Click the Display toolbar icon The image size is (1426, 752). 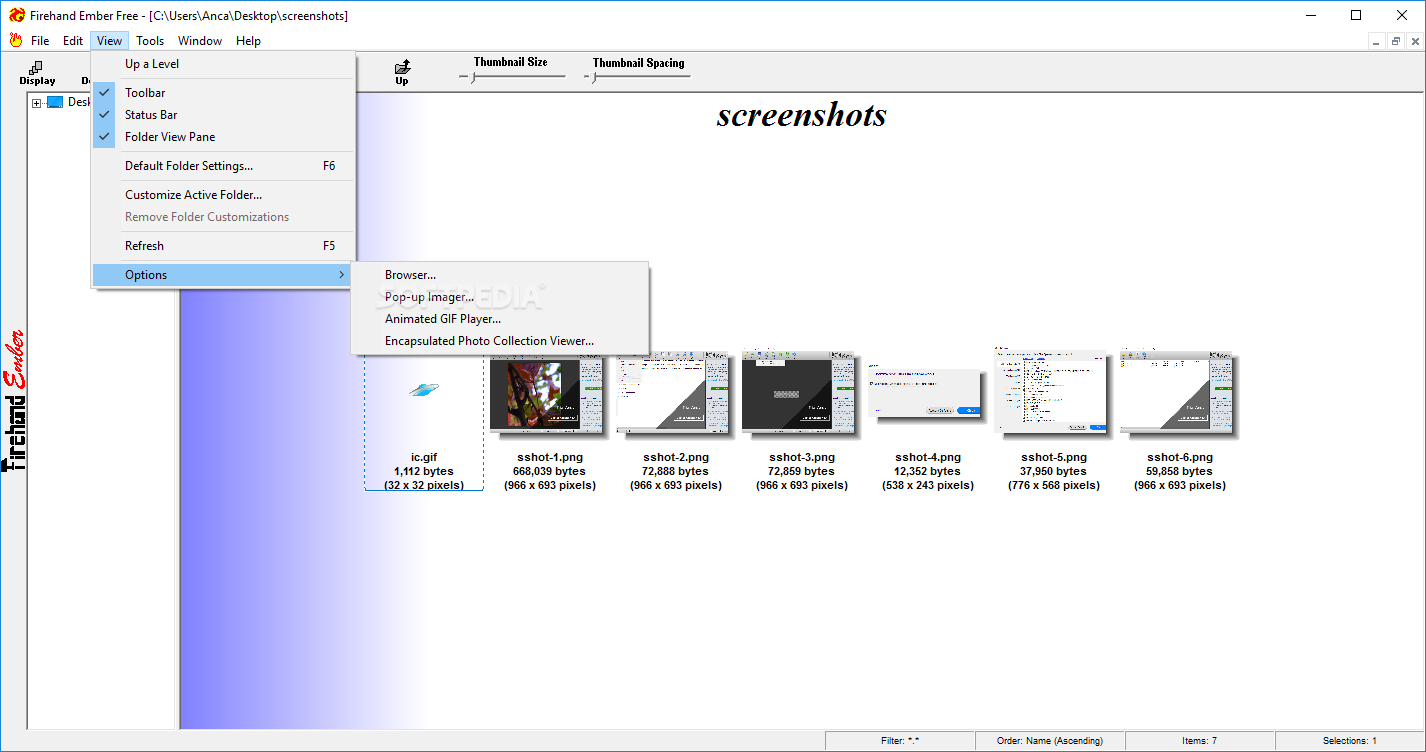(x=37, y=73)
